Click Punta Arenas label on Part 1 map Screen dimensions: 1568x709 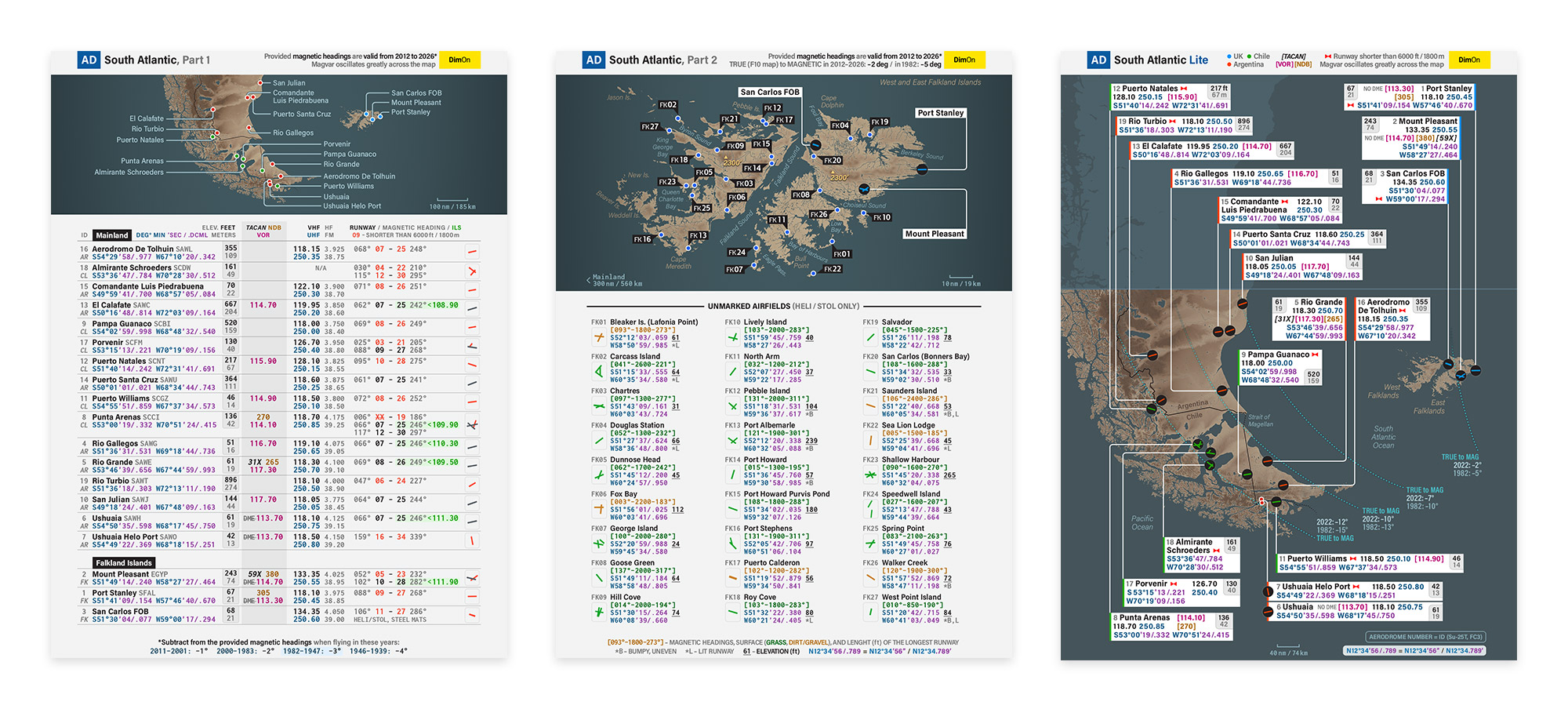(143, 161)
